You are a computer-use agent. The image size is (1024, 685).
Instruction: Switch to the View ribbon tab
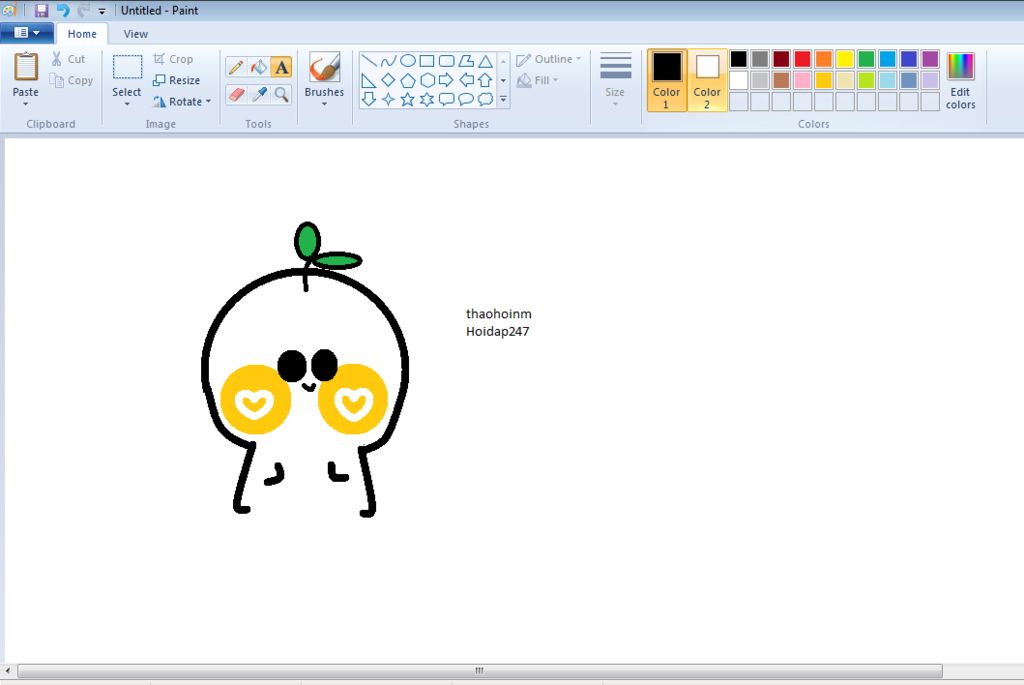point(135,33)
